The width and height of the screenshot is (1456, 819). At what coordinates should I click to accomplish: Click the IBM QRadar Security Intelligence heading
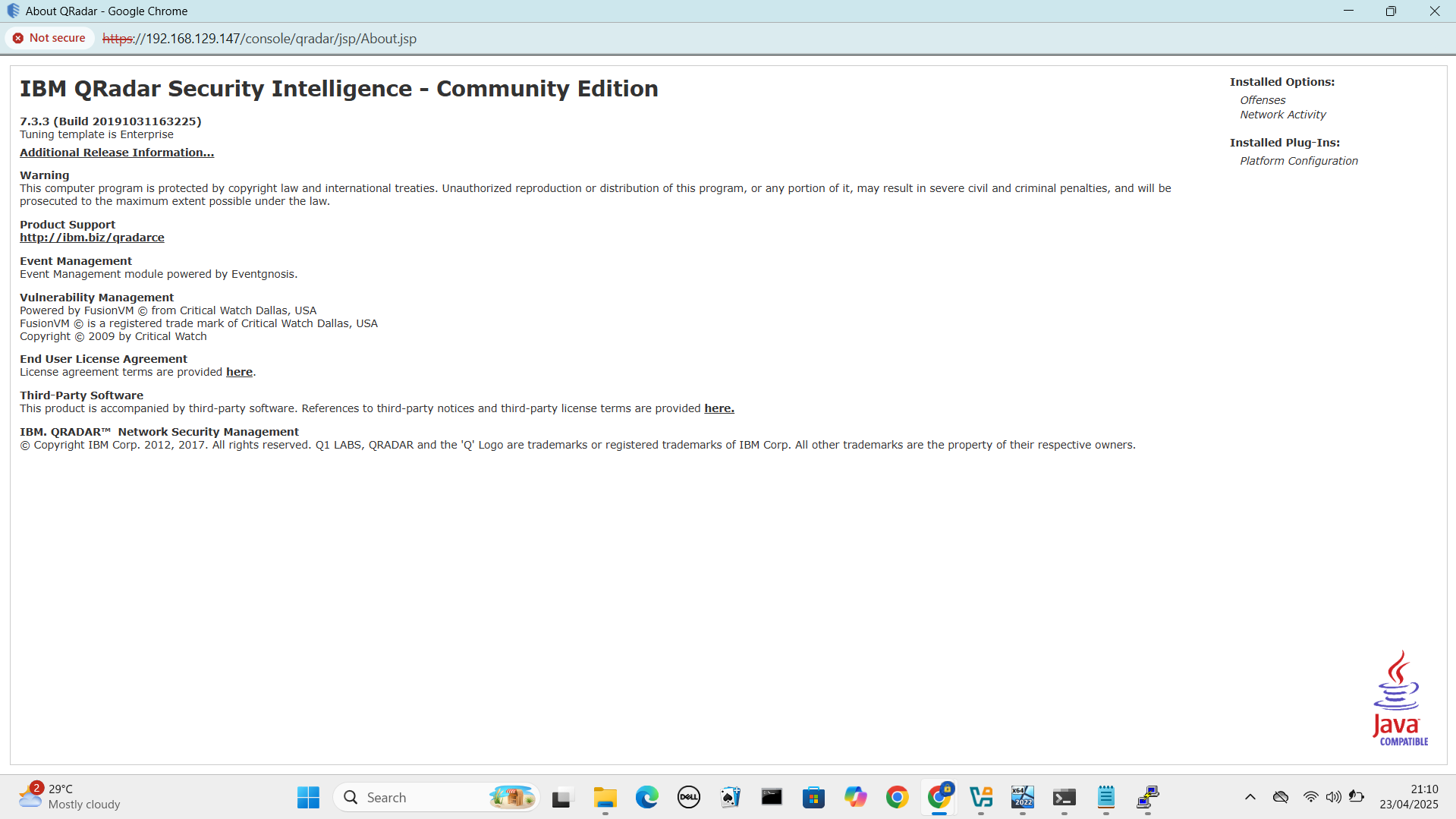[339, 89]
